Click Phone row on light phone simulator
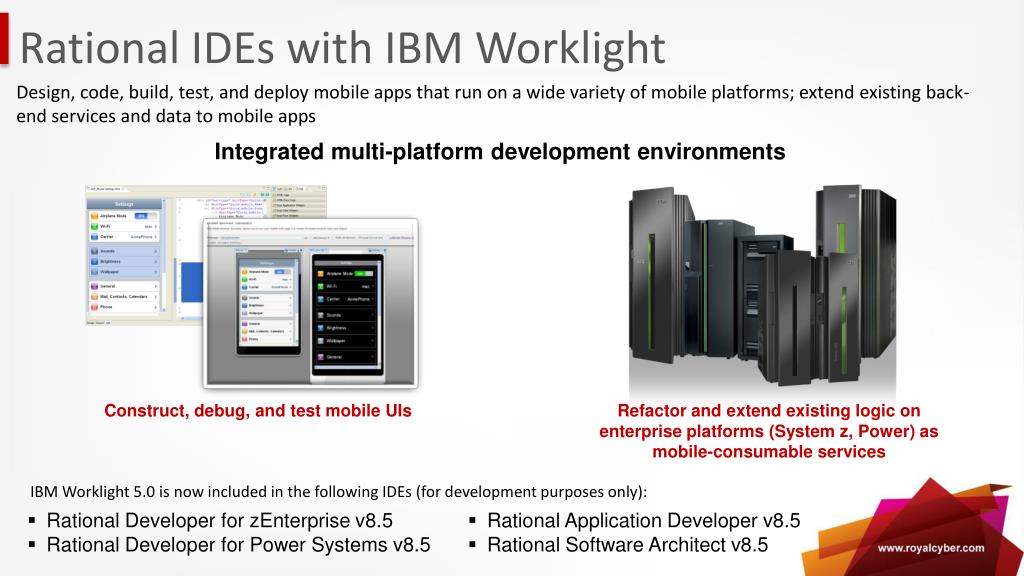Screen dimensions: 1024x576 pyautogui.click(x=267, y=340)
